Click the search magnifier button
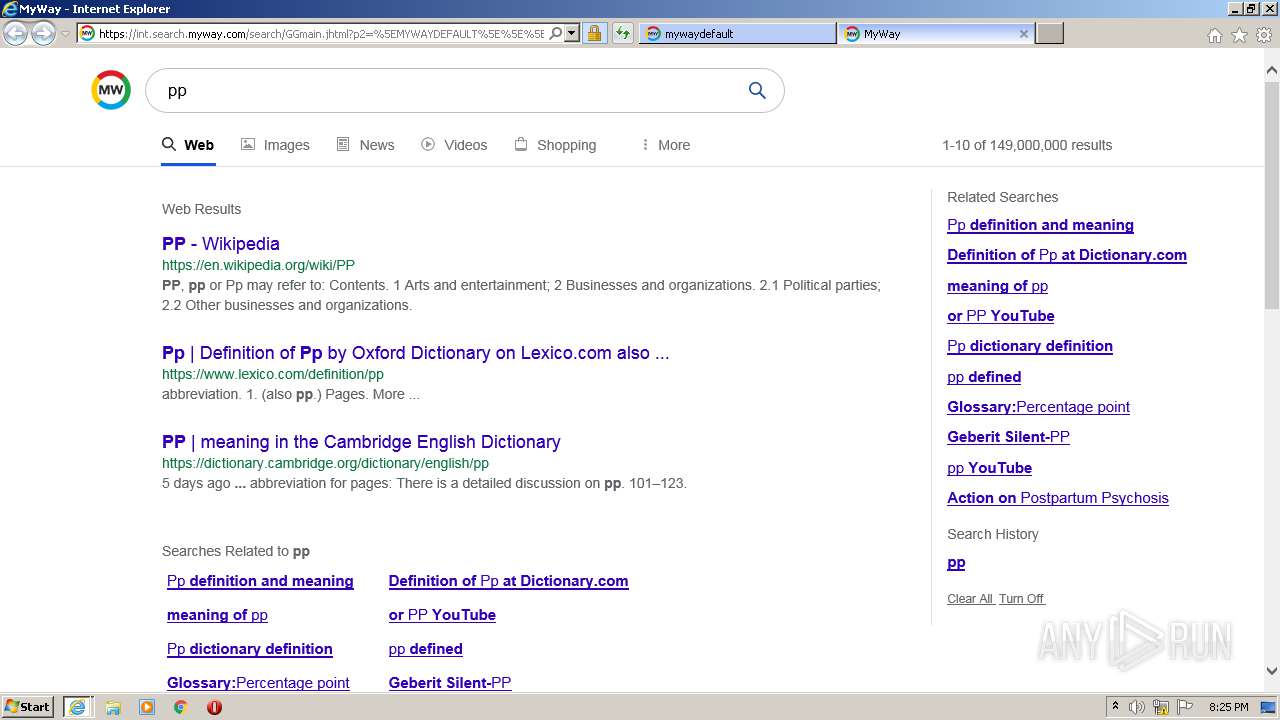Image resolution: width=1280 pixels, height=720 pixels. 757,91
